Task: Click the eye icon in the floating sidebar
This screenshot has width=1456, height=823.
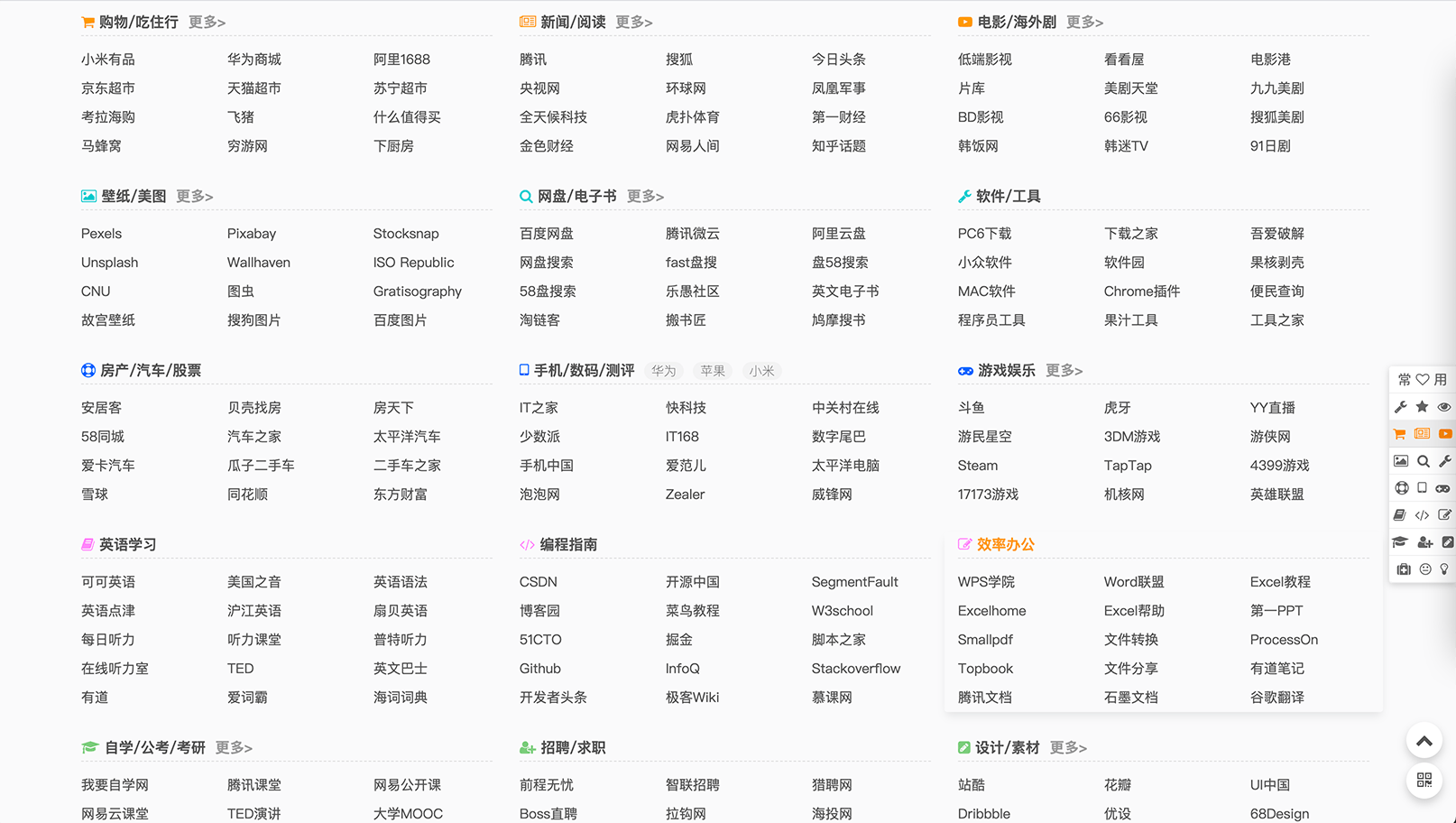Action: point(1444,407)
